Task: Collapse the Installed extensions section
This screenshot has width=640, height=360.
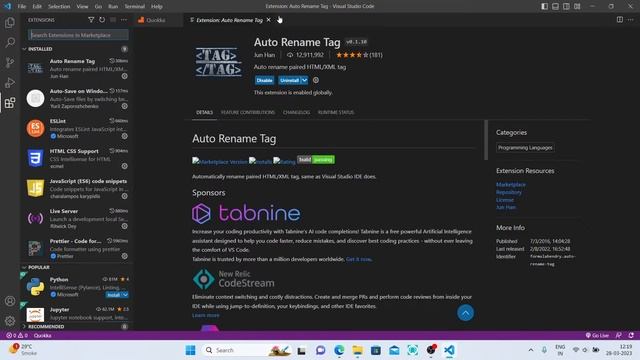Action: tap(24, 49)
